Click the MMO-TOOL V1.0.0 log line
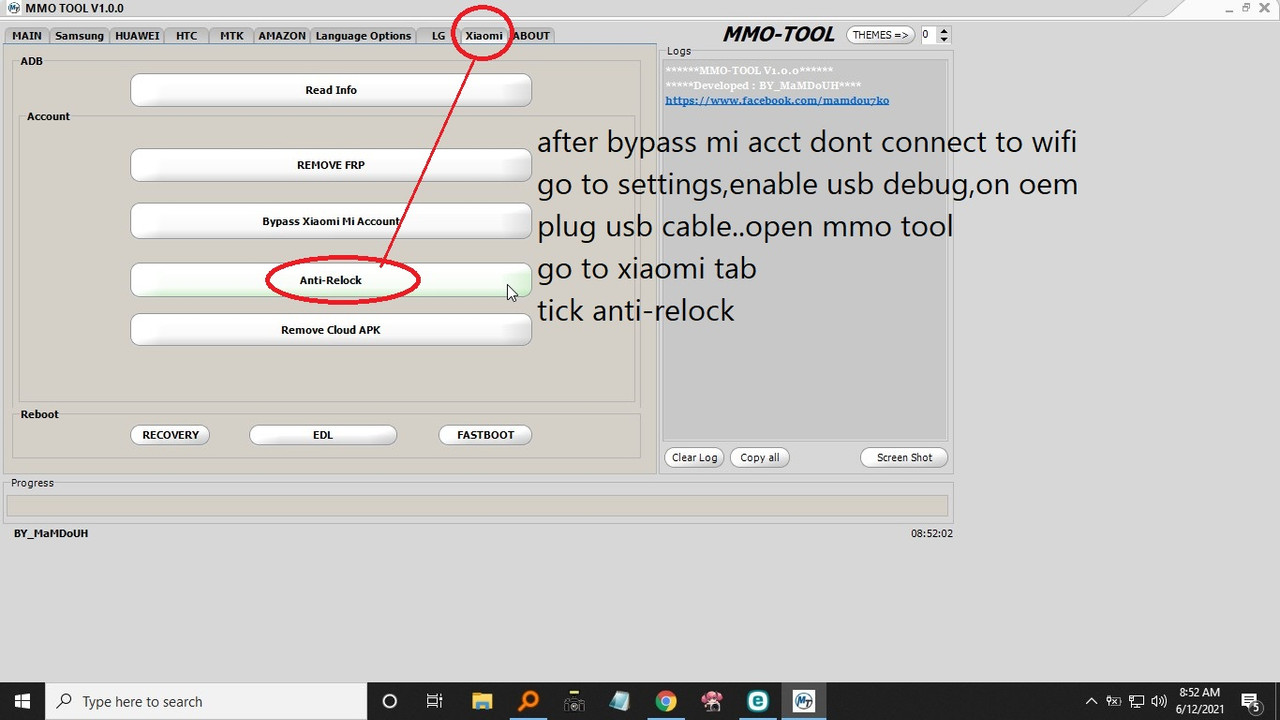This screenshot has height=720, width=1280. coord(749,71)
